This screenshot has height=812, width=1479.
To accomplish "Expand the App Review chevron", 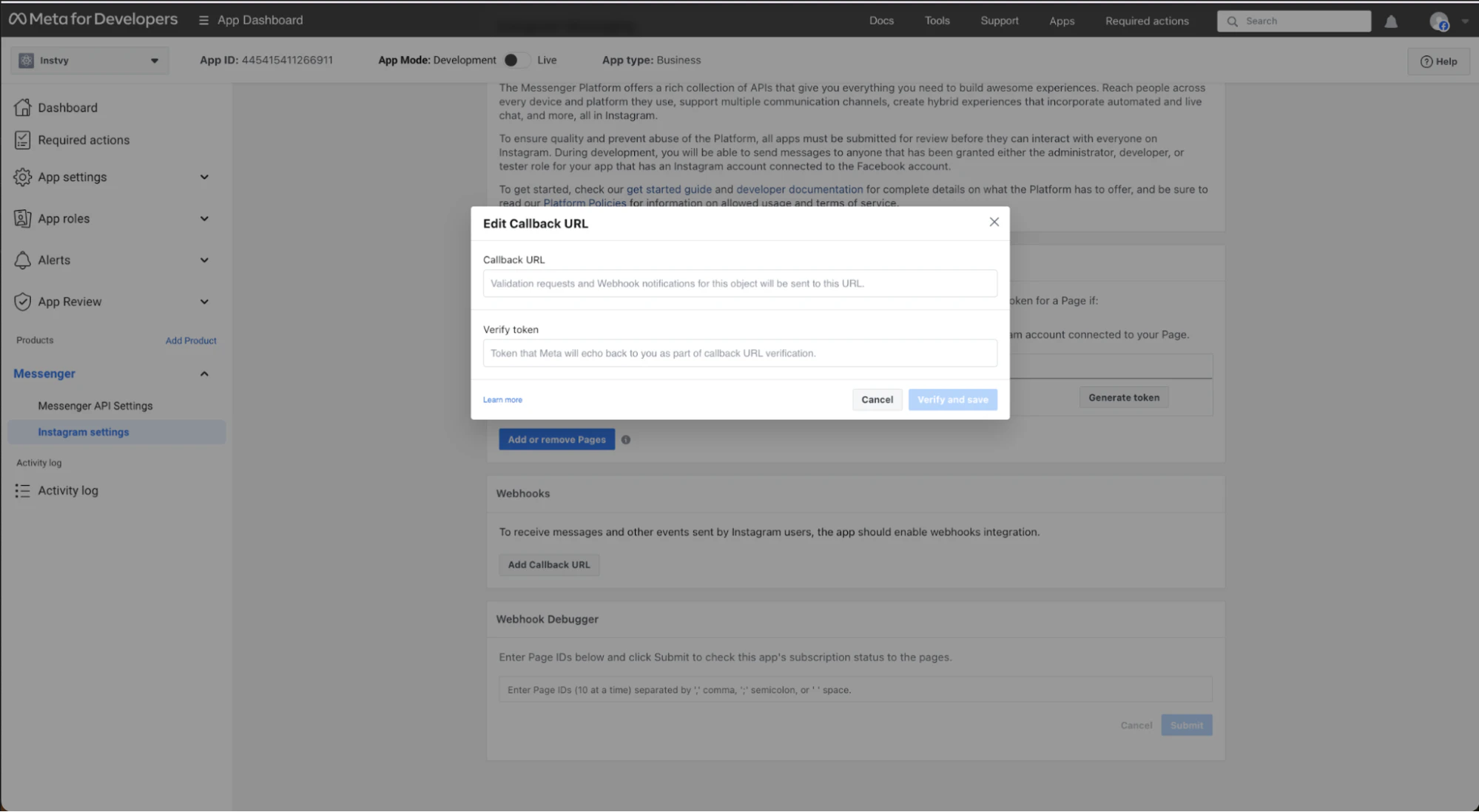I will (x=204, y=301).
